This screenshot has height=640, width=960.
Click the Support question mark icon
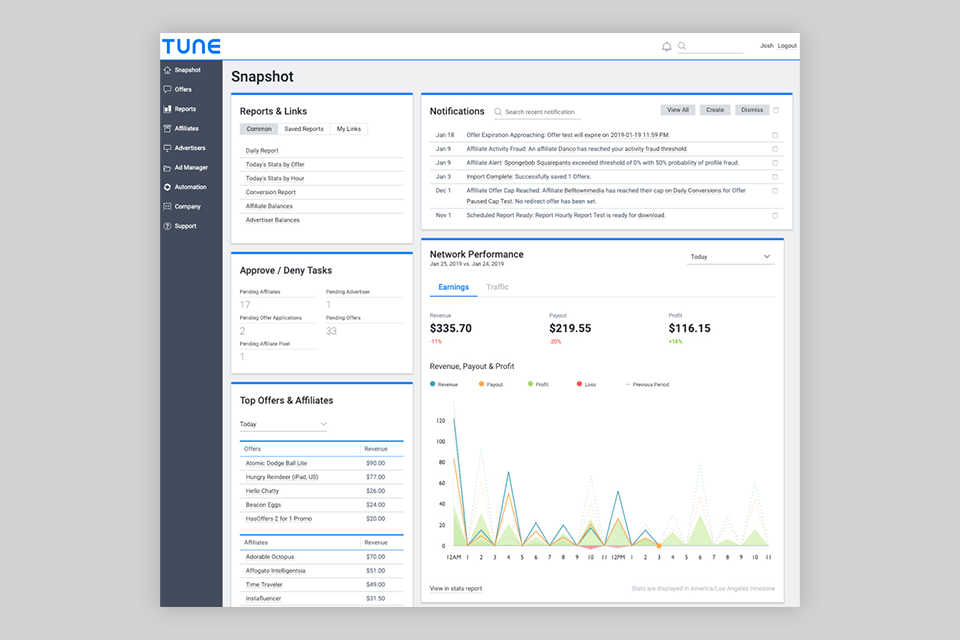[167, 227]
